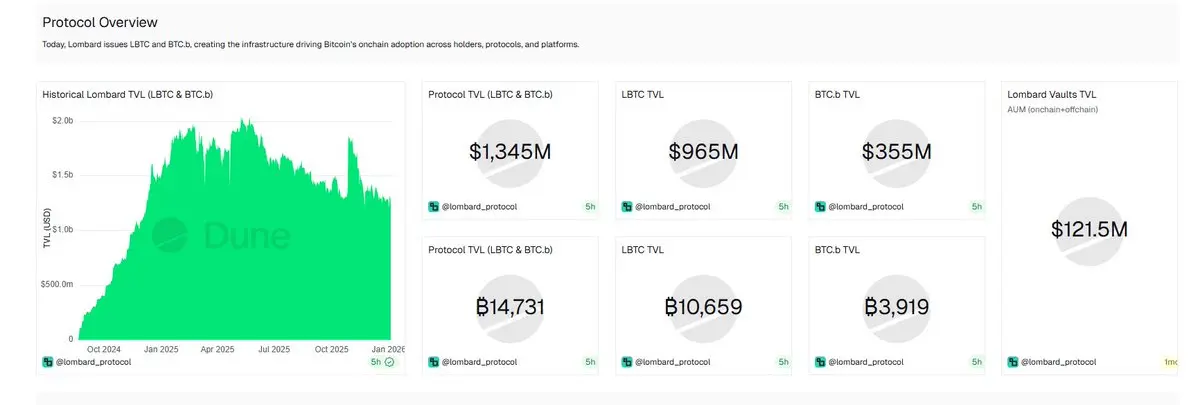Click the avatar icon in the ₿3,919 card

pyautogui.click(x=821, y=362)
